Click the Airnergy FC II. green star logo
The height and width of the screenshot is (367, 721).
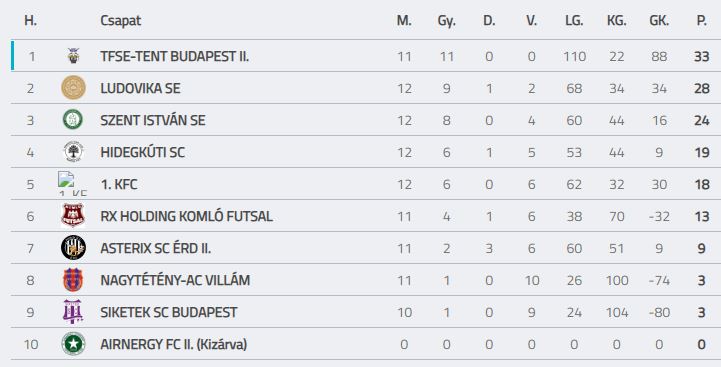pyautogui.click(x=73, y=344)
